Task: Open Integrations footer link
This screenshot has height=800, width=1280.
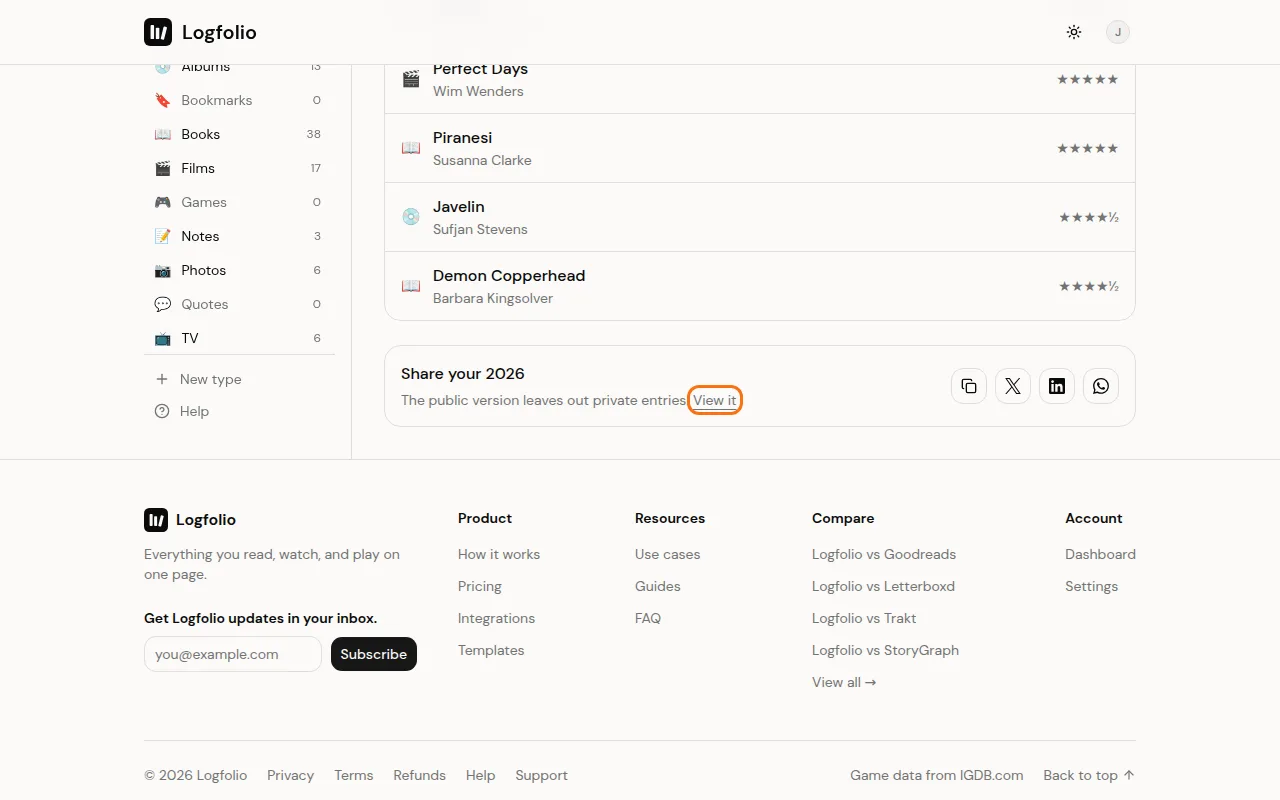Action: tap(496, 618)
